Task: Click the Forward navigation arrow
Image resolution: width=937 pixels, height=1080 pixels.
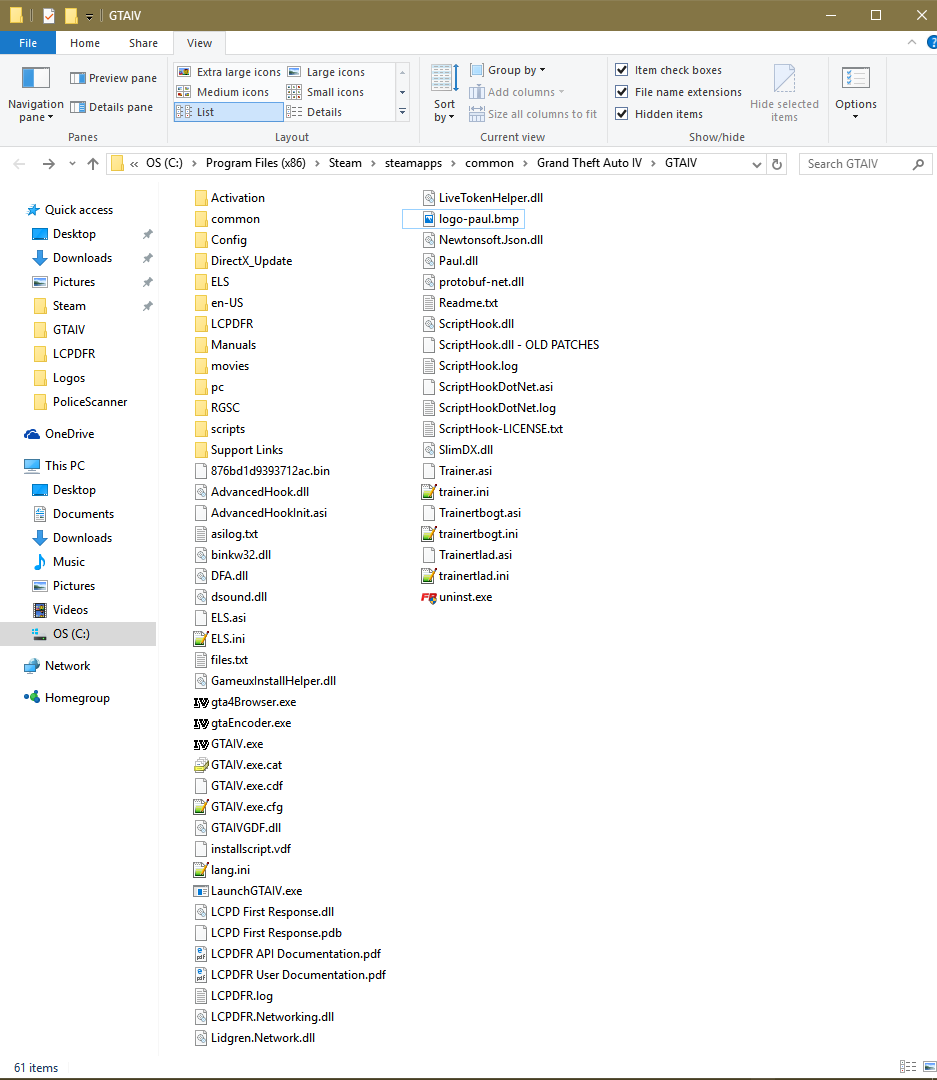Action: point(48,164)
